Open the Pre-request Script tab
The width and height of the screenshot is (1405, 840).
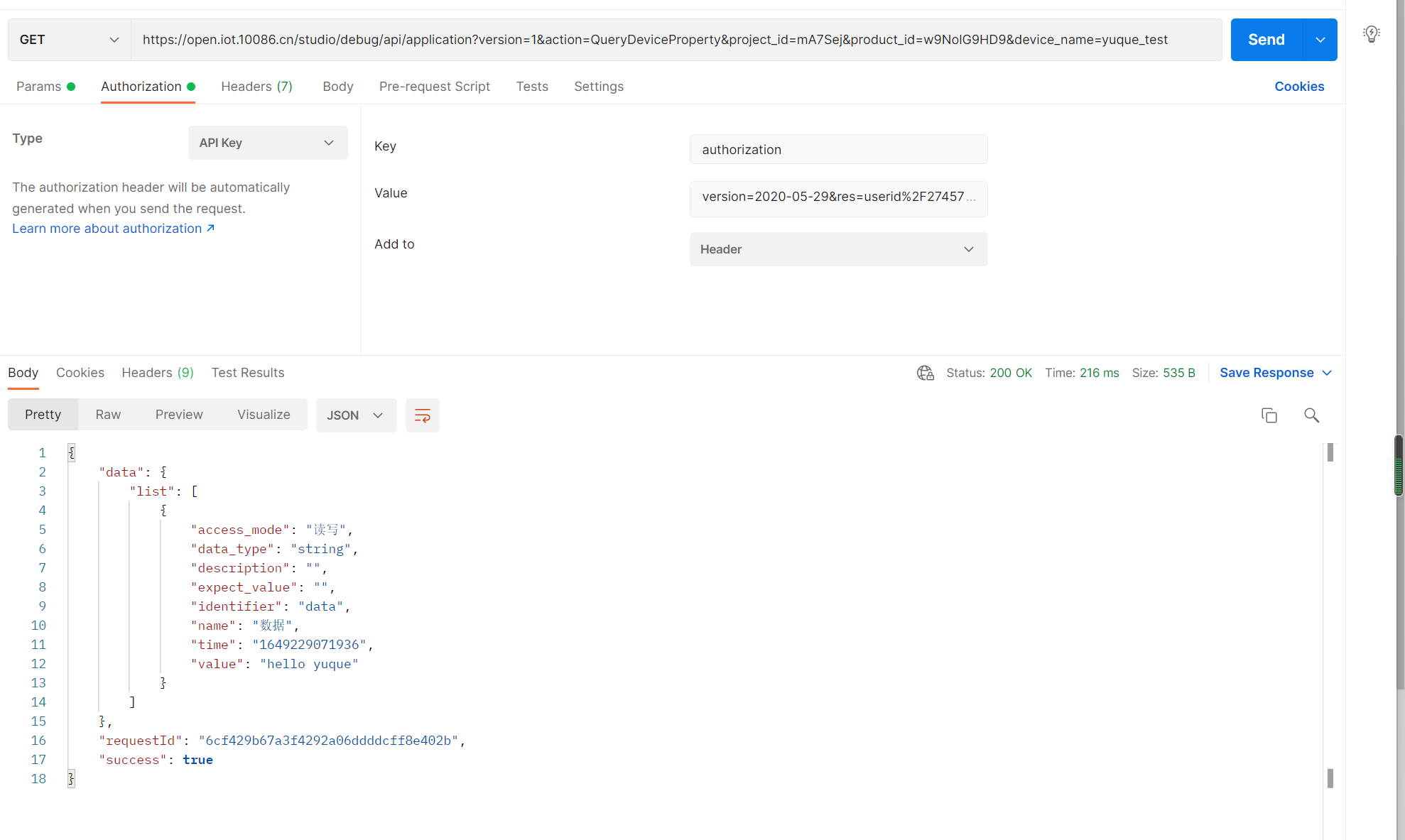(434, 87)
